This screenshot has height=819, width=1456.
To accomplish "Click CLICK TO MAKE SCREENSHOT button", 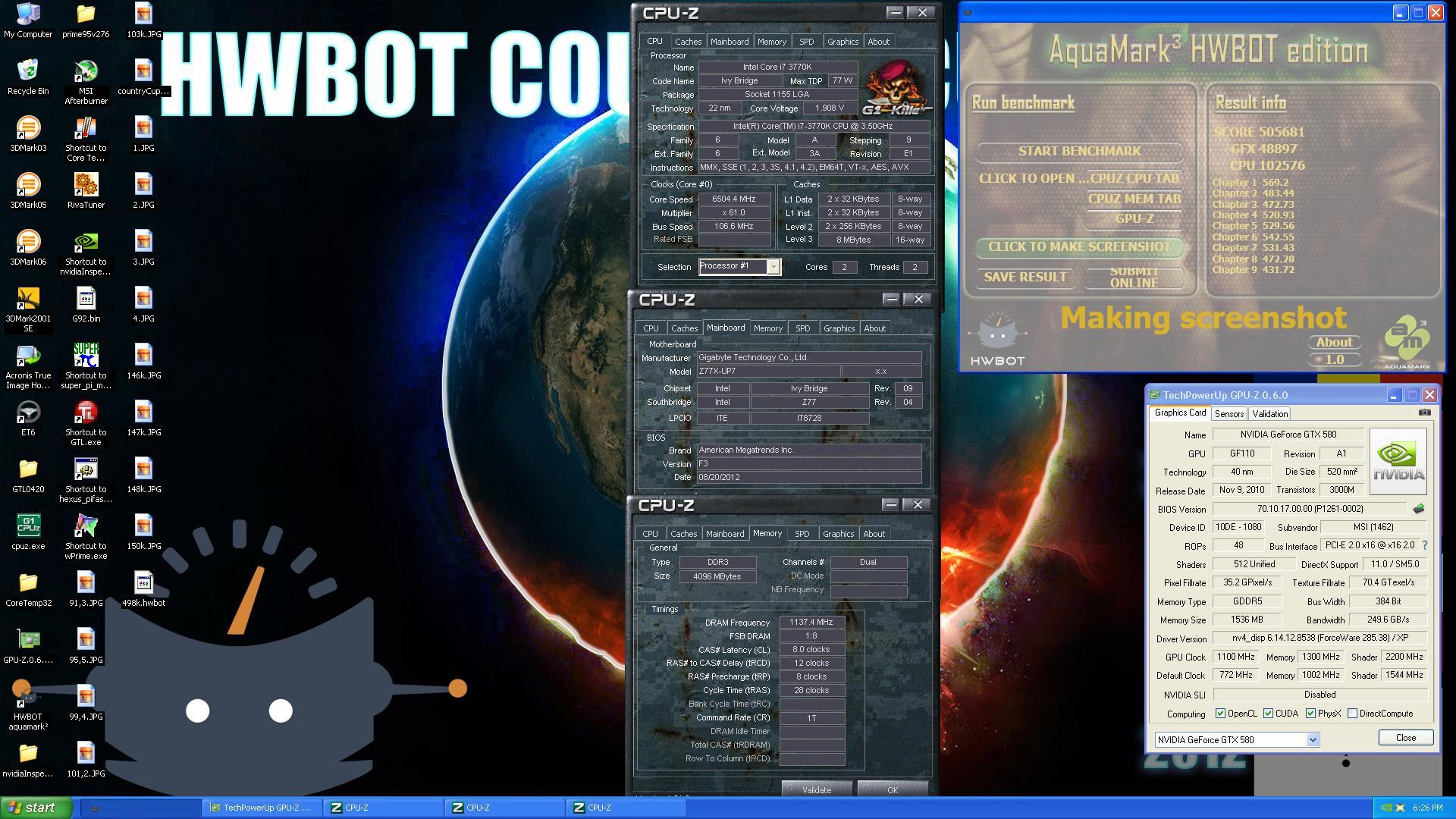I will [1079, 246].
